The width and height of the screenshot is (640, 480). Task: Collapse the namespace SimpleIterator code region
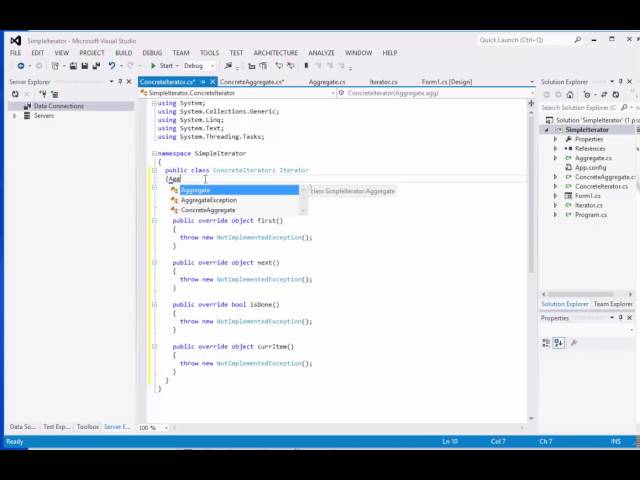point(154,153)
